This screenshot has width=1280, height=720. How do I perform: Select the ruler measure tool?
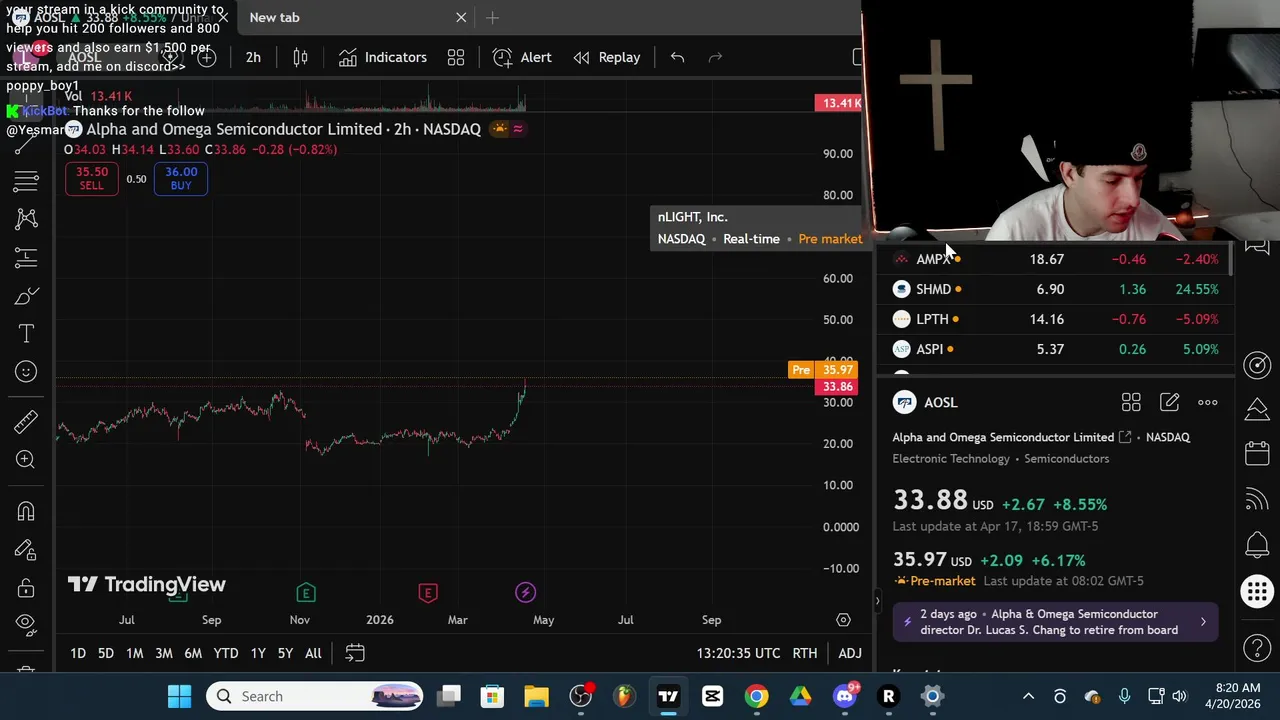point(26,421)
